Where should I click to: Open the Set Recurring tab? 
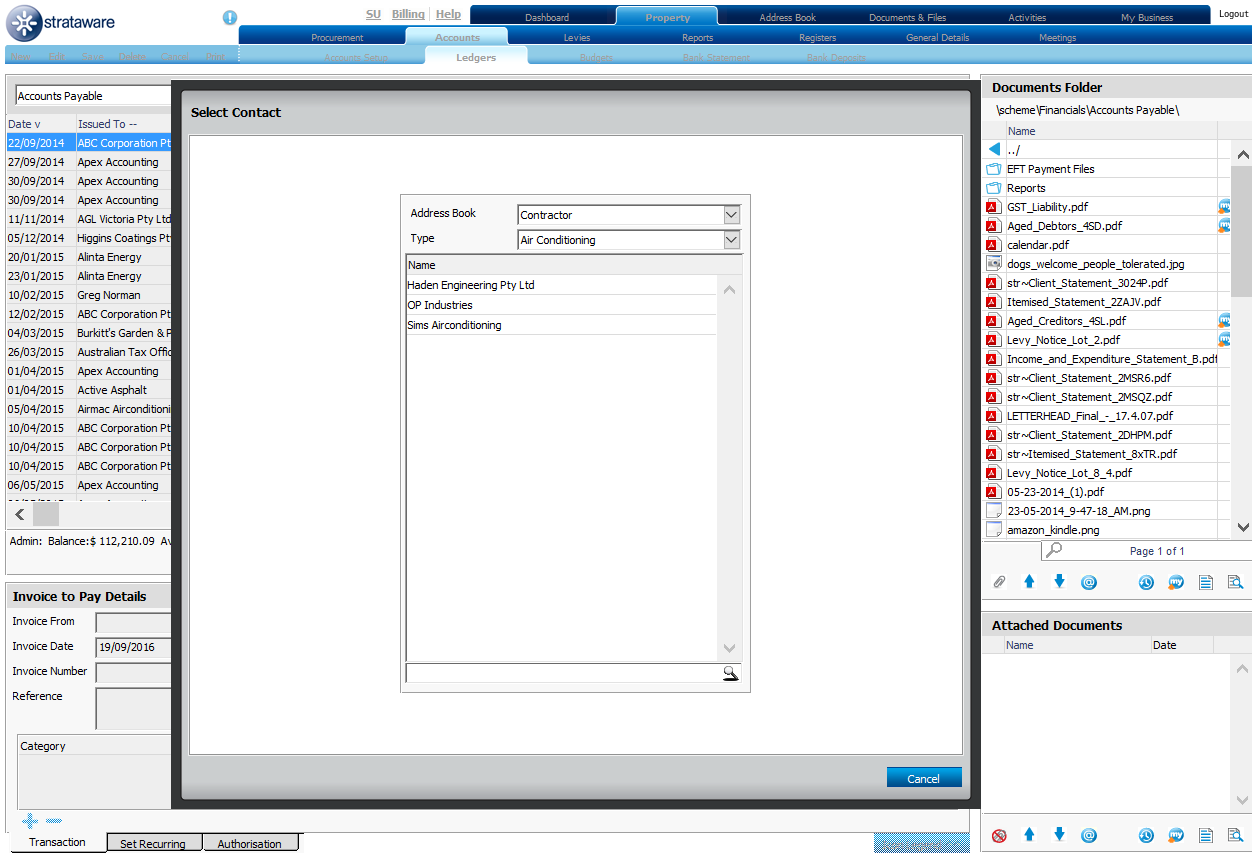pyautogui.click(x=153, y=844)
